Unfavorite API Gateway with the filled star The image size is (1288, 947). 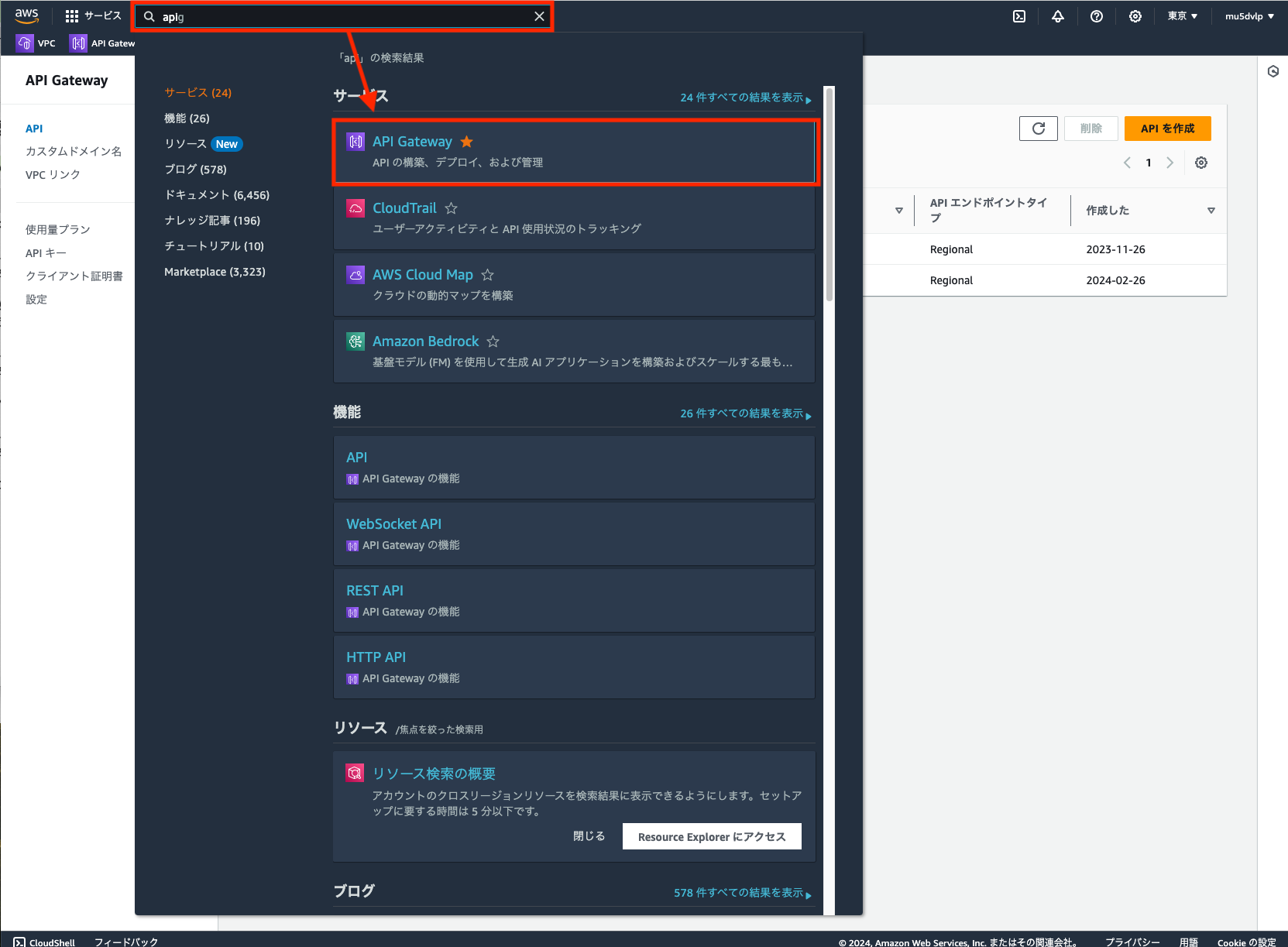pos(466,142)
